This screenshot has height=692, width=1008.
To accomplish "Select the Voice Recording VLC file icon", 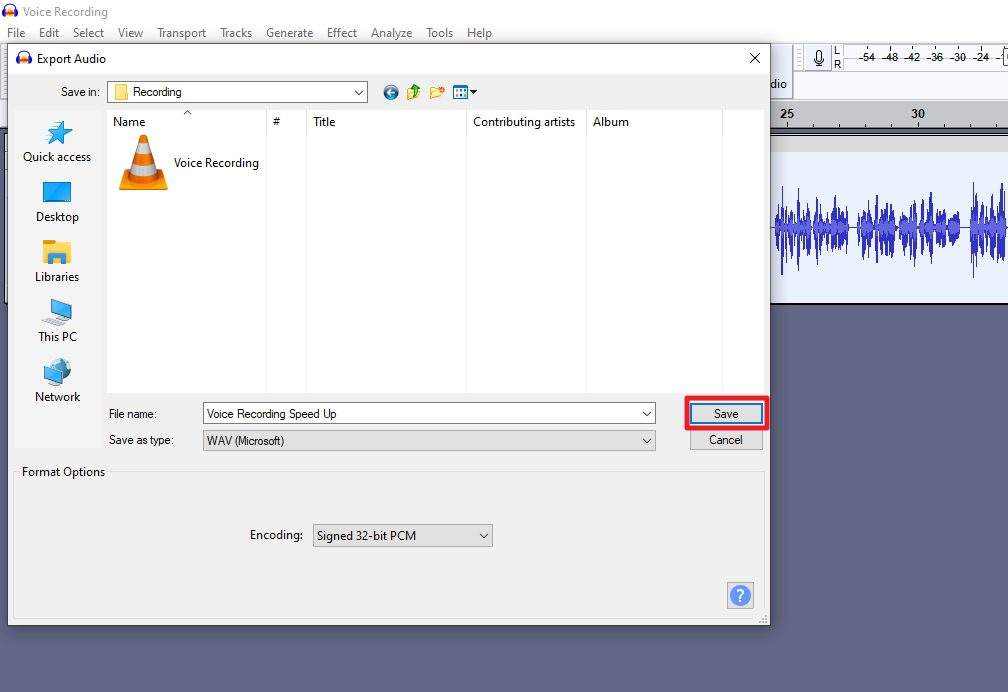I will (143, 163).
